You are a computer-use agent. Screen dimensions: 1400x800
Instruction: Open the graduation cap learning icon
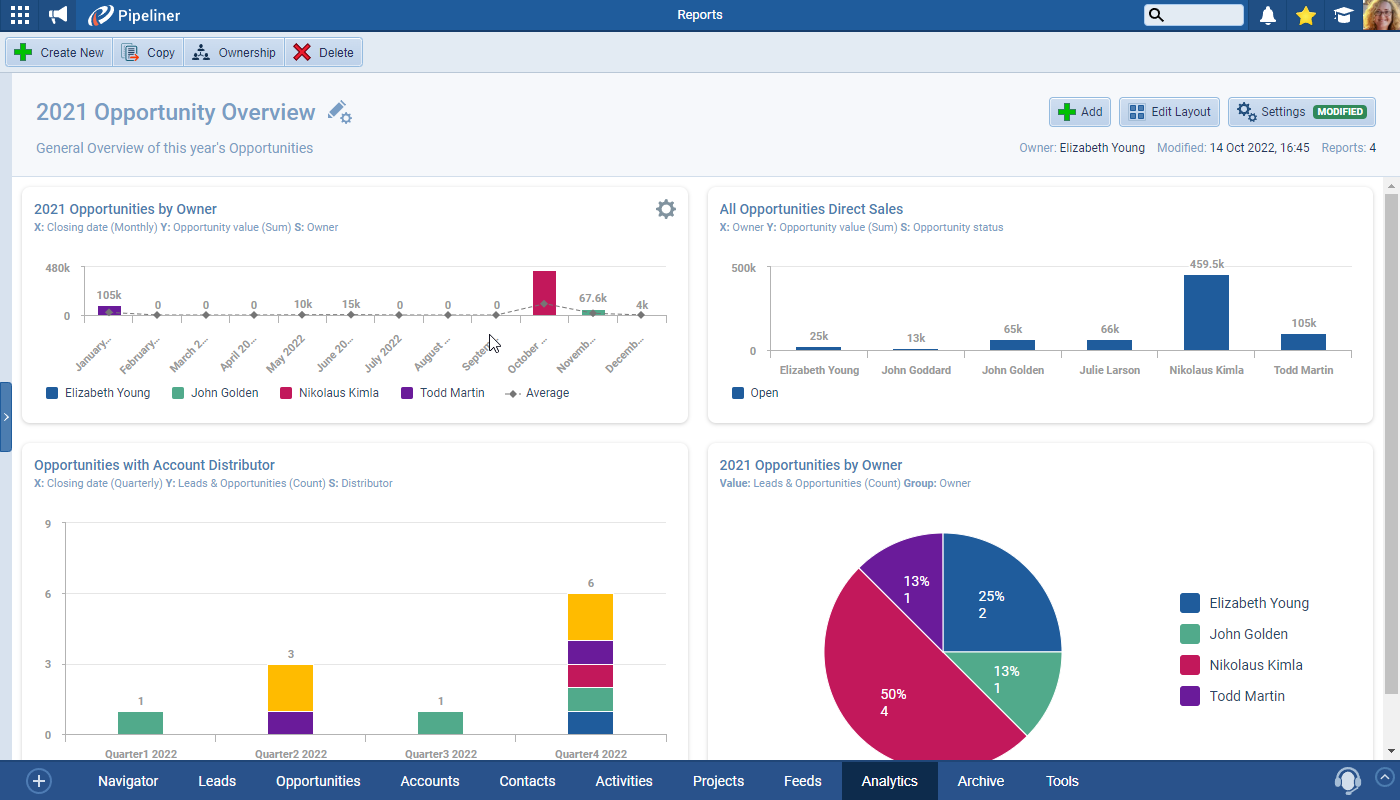[x=1343, y=15]
